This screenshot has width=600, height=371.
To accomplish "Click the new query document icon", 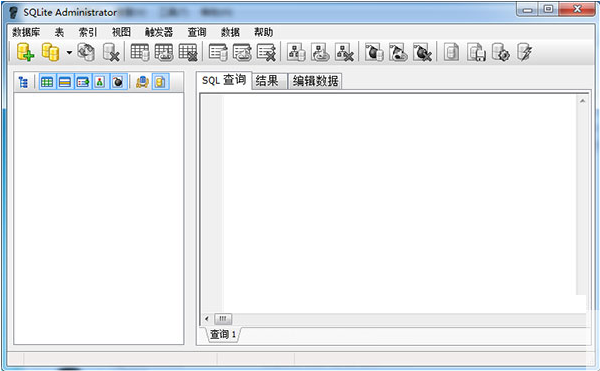I will (x=452, y=52).
